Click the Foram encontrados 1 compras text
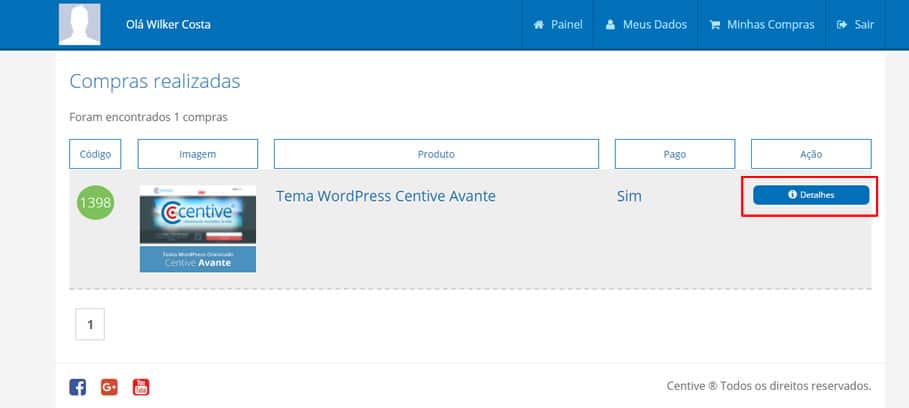The image size is (909, 408). point(148,117)
